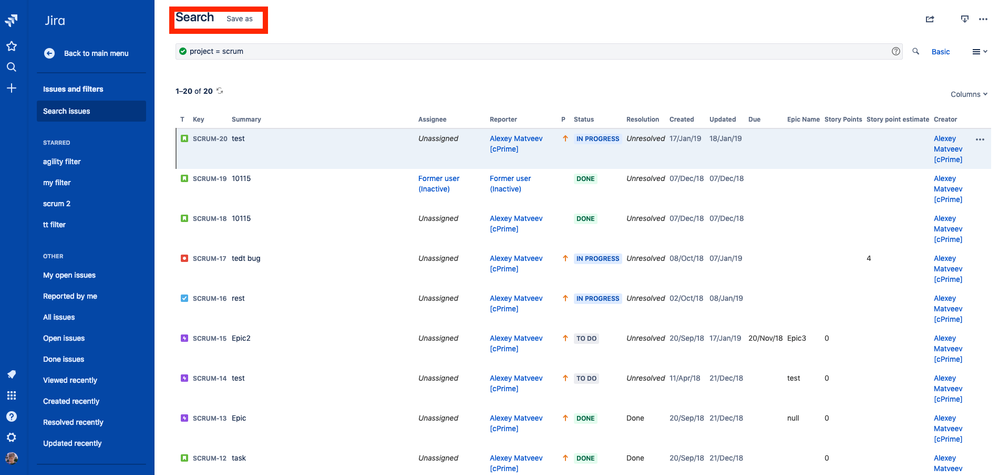Open the view layout switcher icon

tap(979, 52)
